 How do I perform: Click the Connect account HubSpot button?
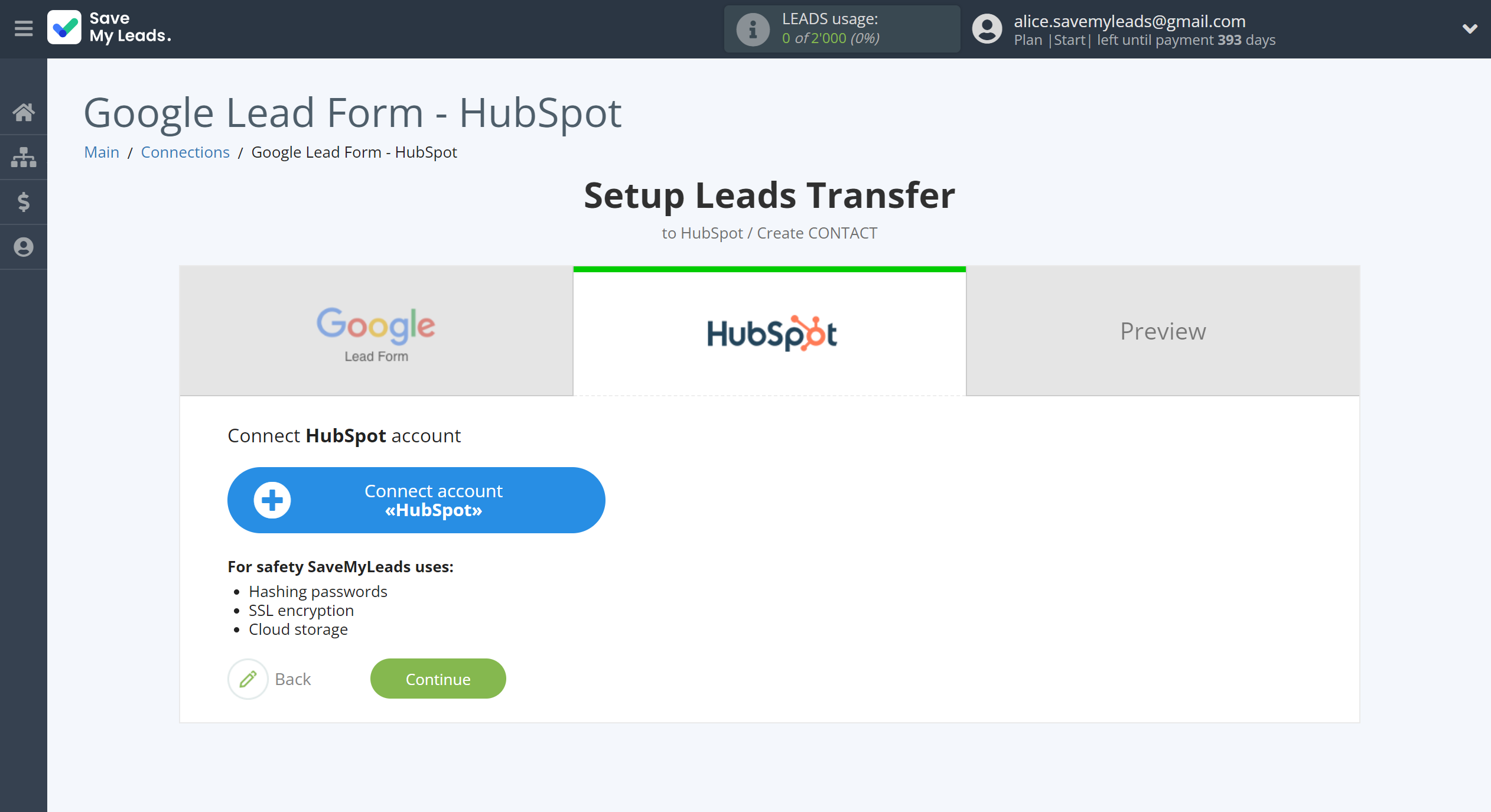coord(415,500)
